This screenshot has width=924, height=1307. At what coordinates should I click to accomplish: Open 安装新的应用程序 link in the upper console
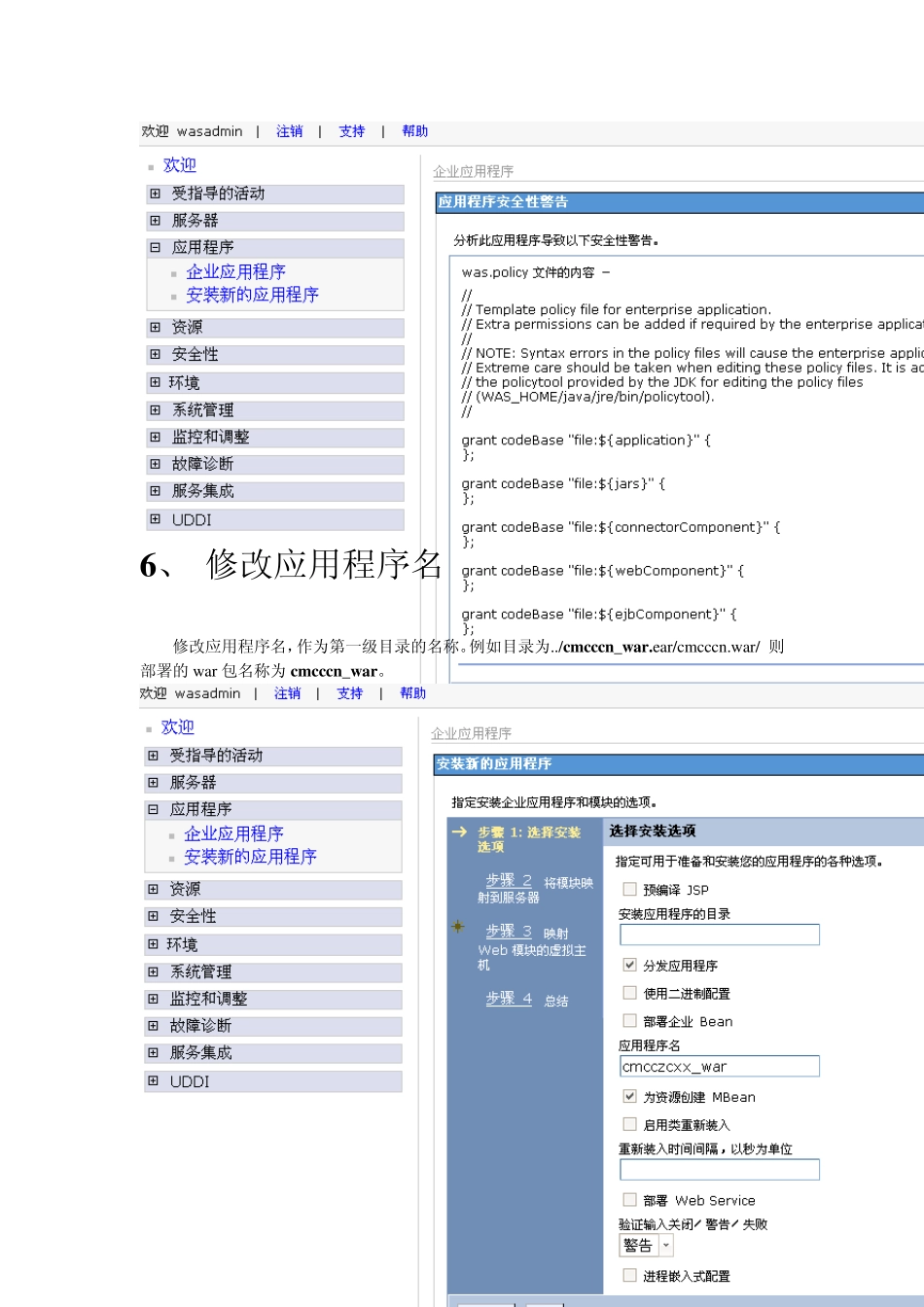coord(253,295)
